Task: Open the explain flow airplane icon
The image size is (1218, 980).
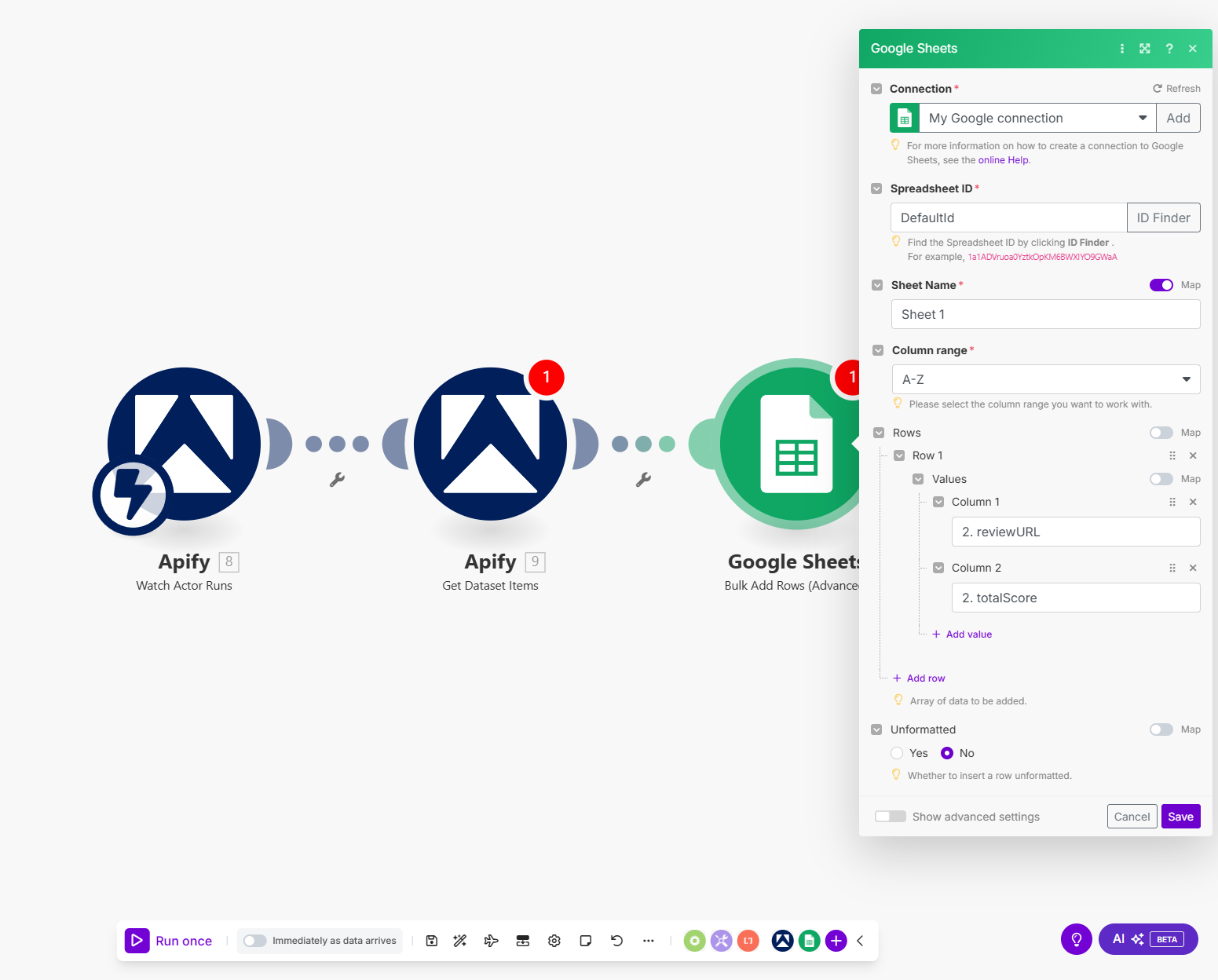Action: [491, 941]
